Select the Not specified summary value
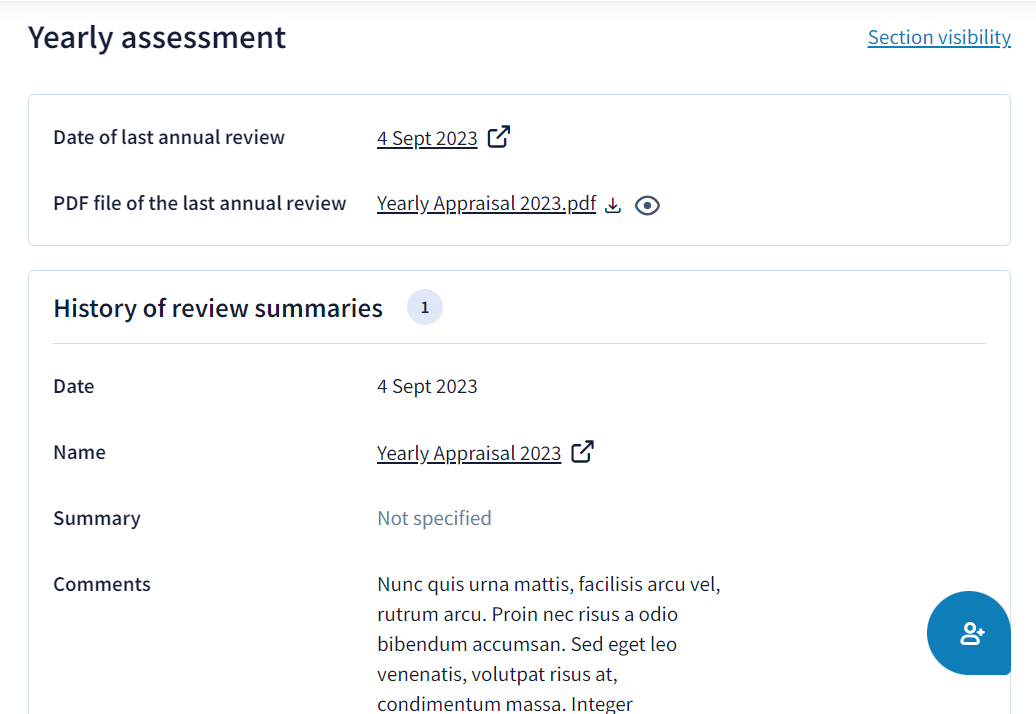 pos(434,518)
